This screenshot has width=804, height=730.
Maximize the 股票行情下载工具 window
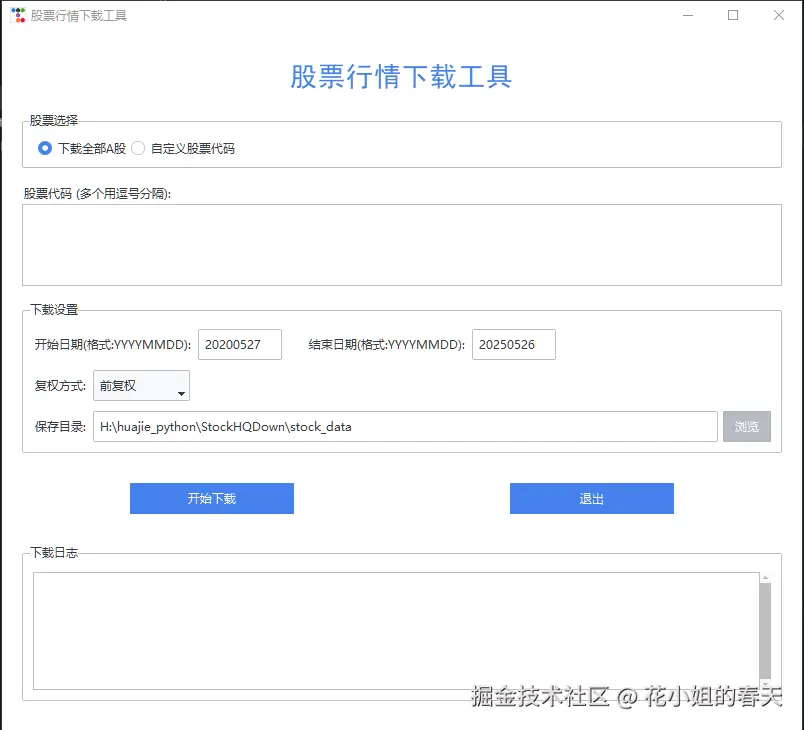coord(733,15)
